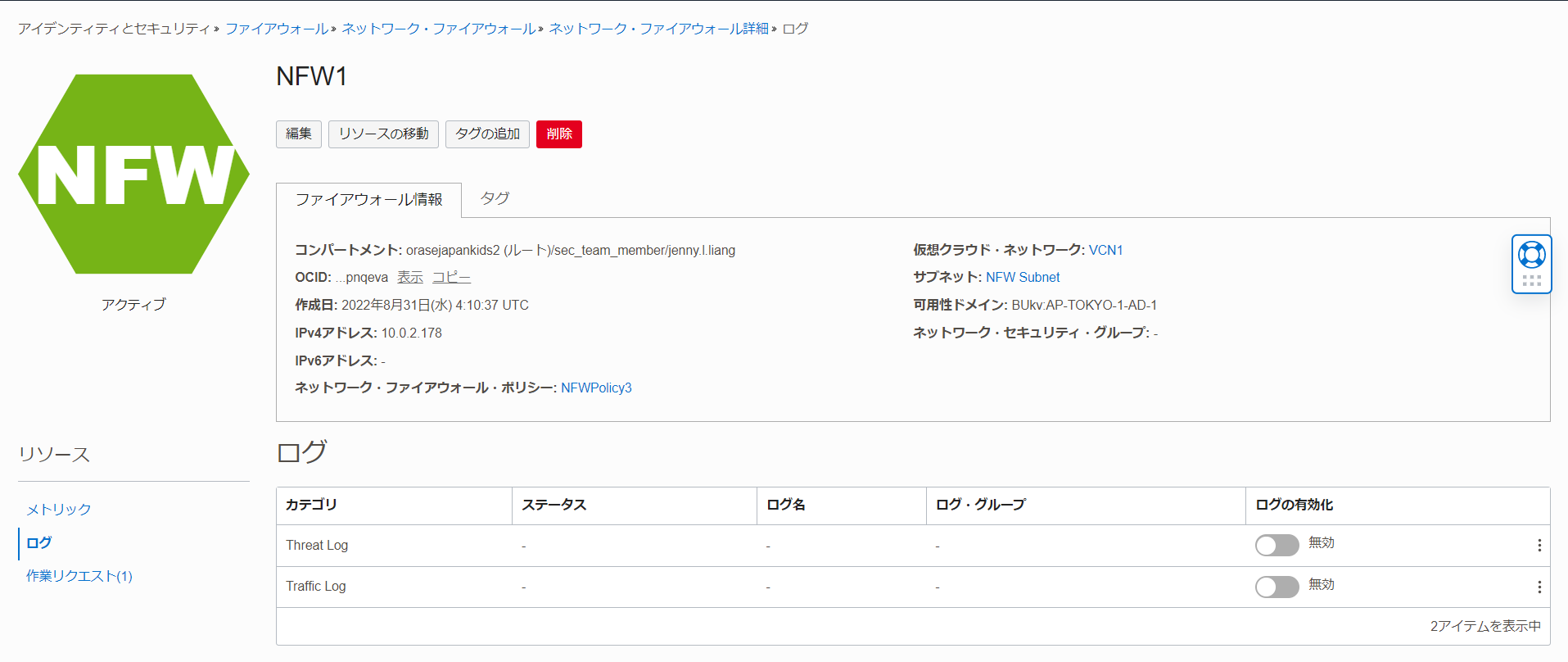Viewport: 1568px width, 662px height.
Task: Enable the Threat Log toggle
Action: click(x=1277, y=545)
